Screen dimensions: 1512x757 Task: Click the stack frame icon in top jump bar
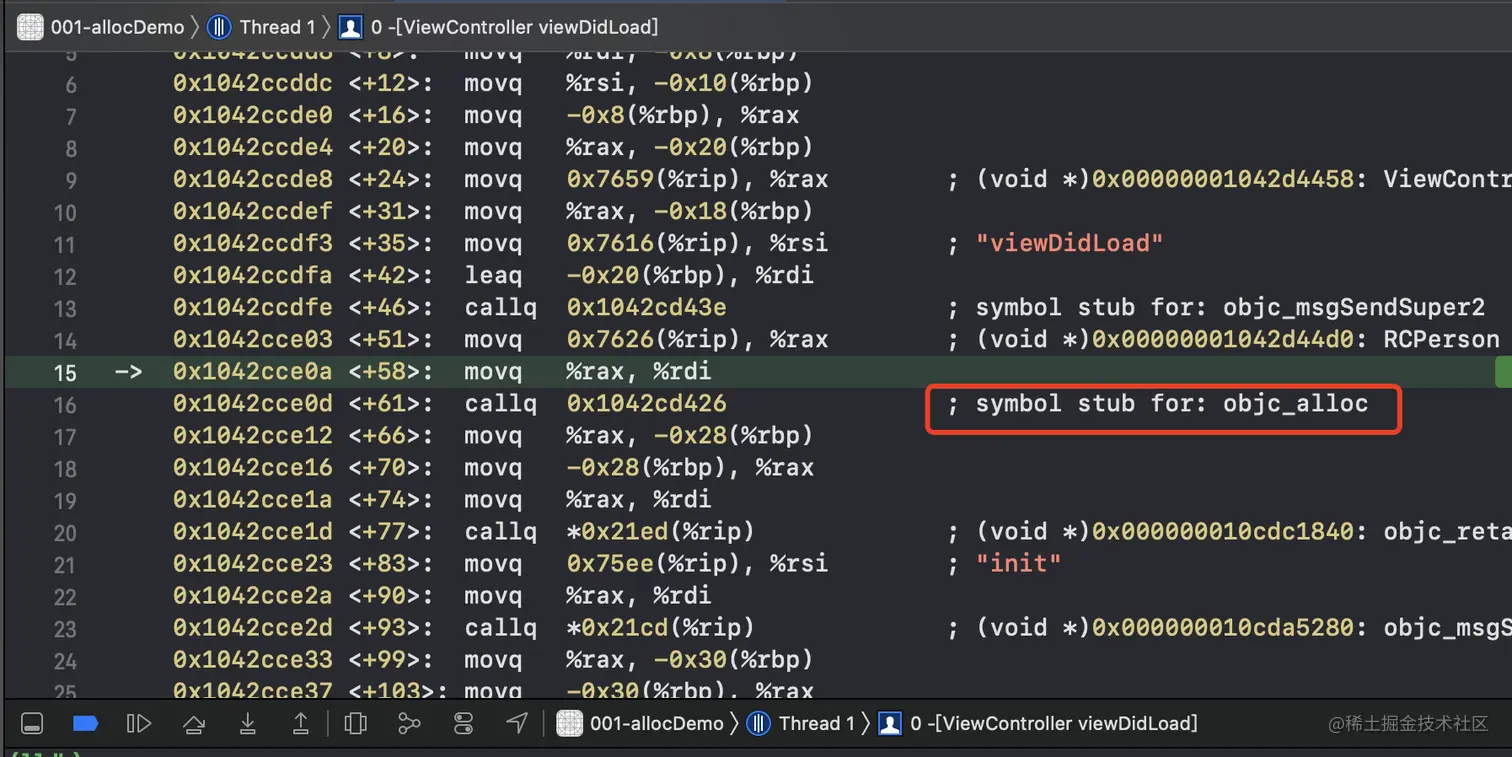pos(350,27)
